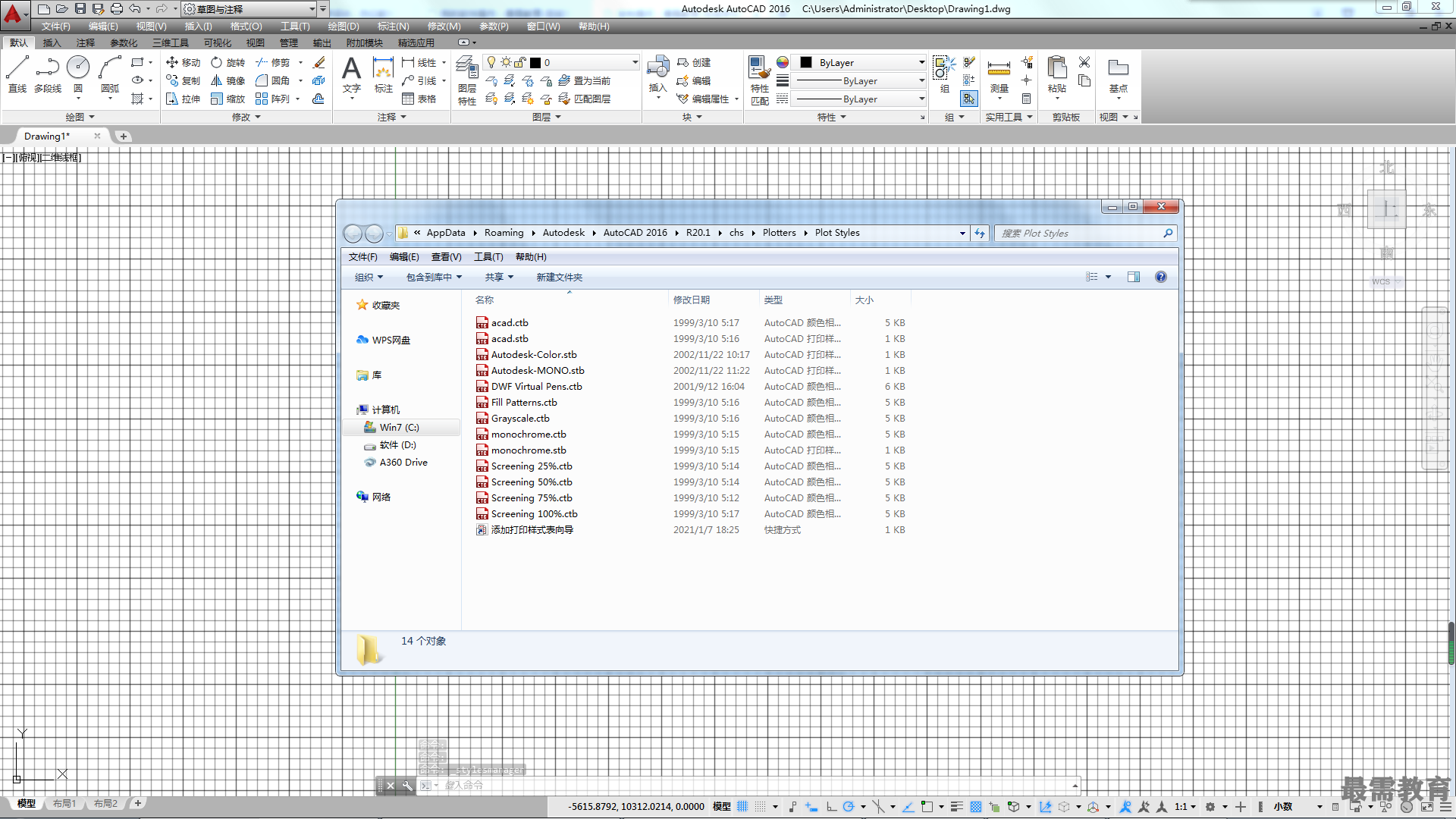Toggle polar tracking in status bar
The image size is (1456, 819).
pyautogui.click(x=849, y=806)
